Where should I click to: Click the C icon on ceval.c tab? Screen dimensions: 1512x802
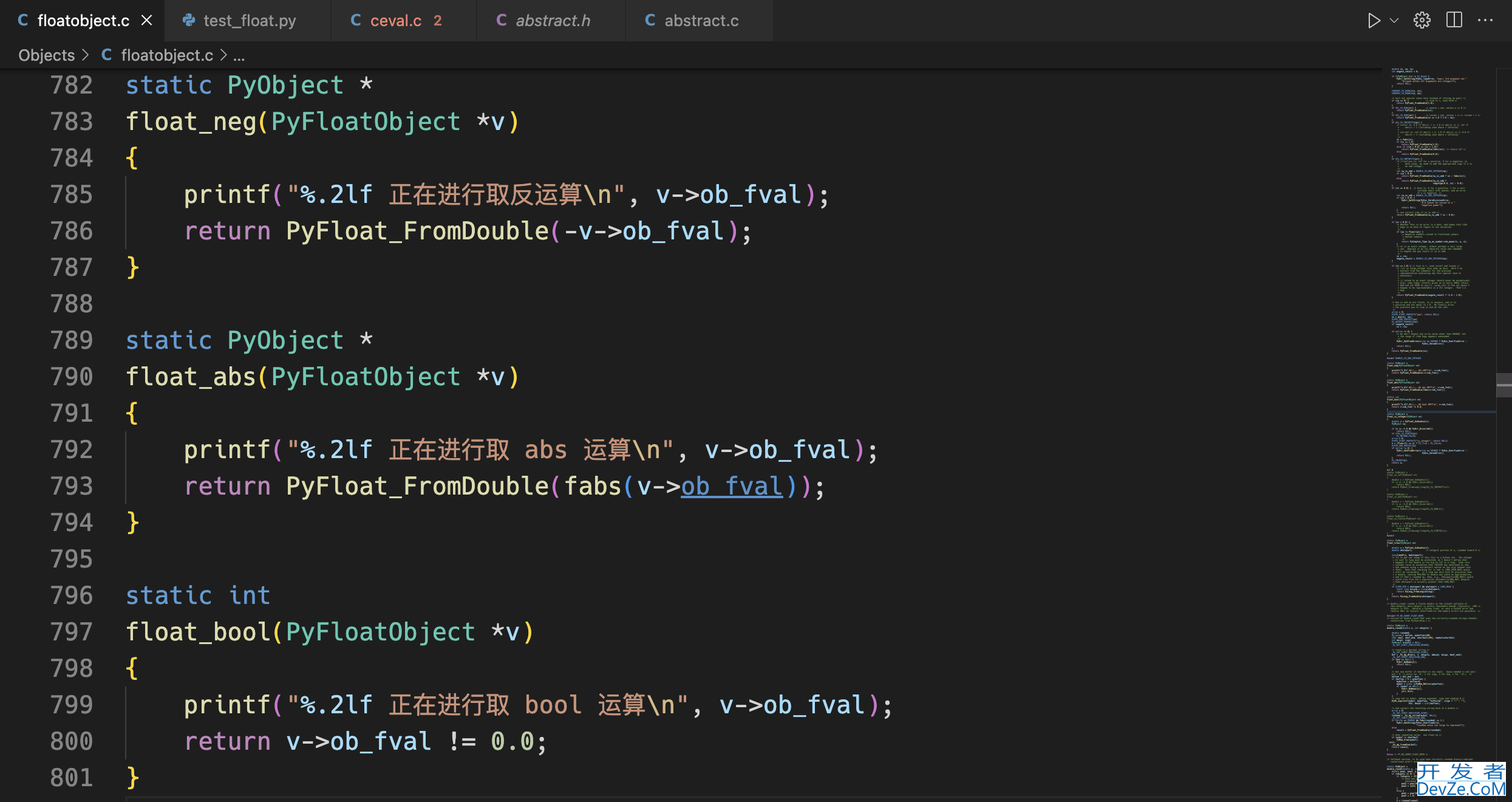click(x=356, y=21)
